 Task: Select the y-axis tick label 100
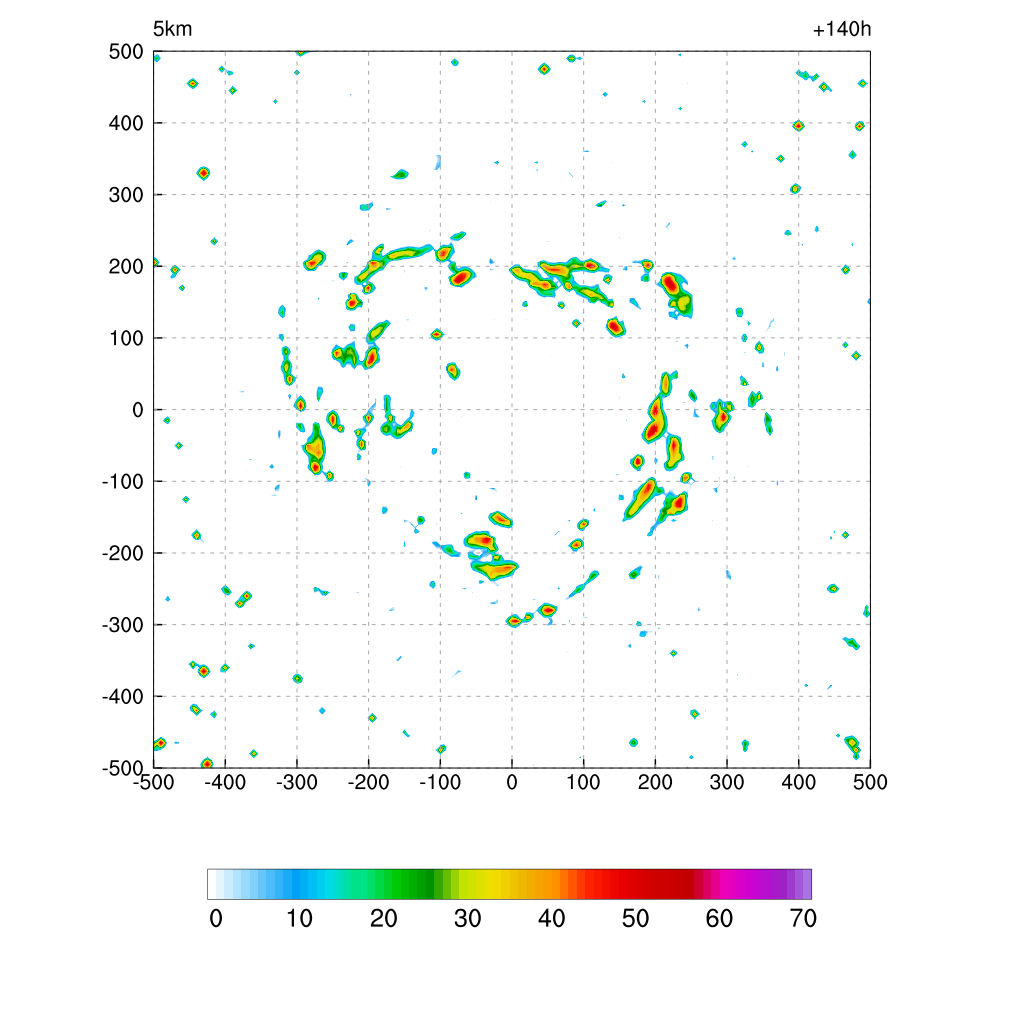(126, 338)
